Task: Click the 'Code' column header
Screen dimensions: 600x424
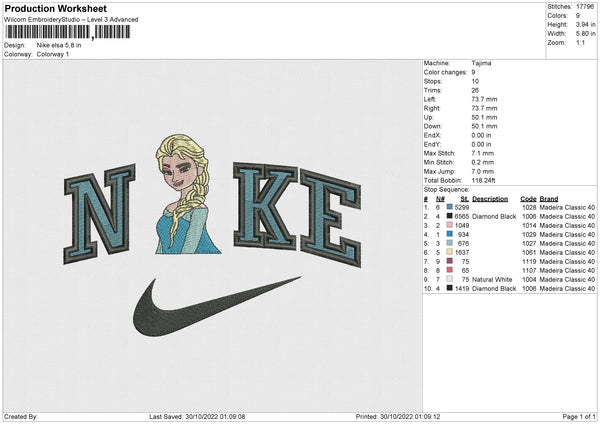Action: (x=528, y=199)
